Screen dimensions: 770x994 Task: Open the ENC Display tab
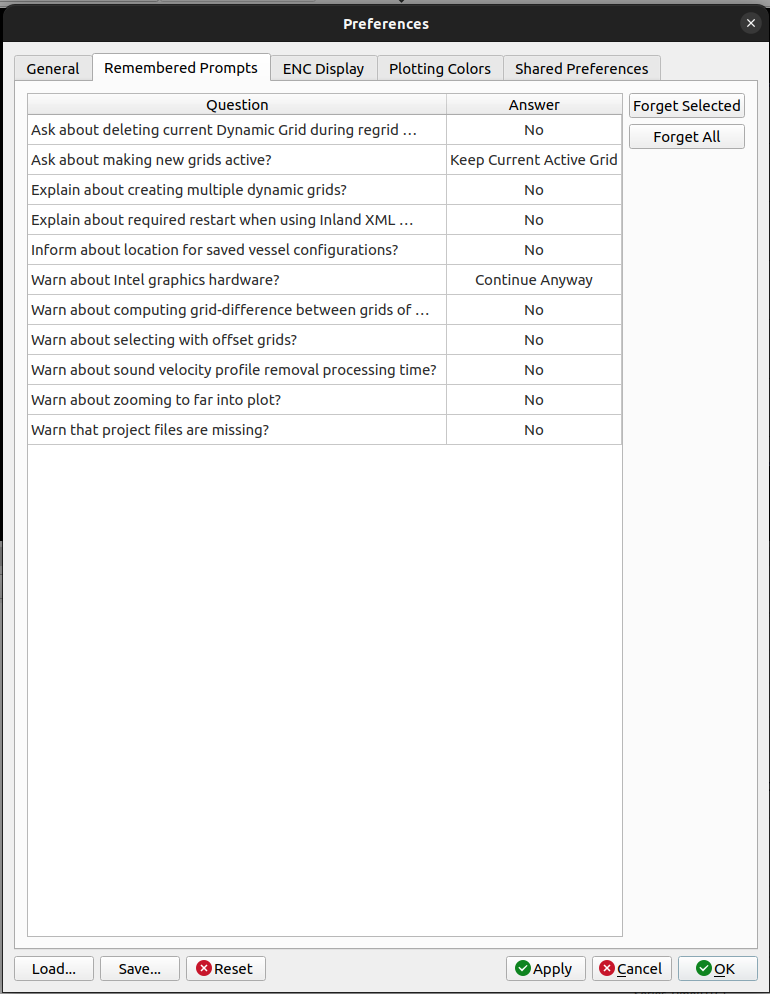[323, 69]
